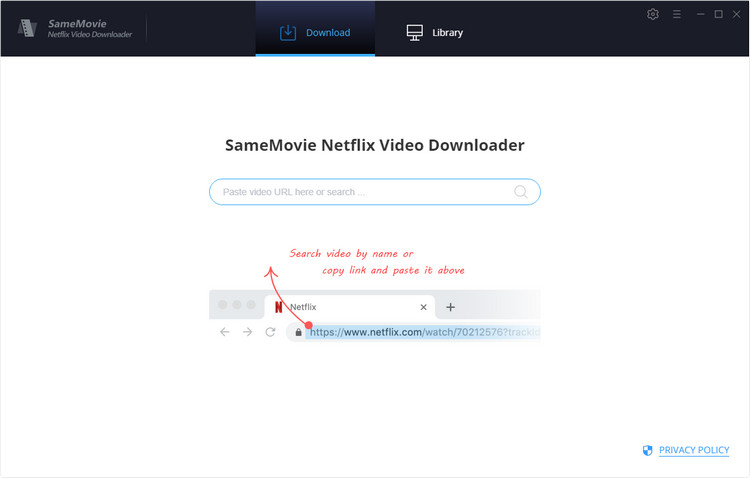Close the SameMovie window
Image resolution: width=750 pixels, height=478 pixels.
(x=737, y=14)
